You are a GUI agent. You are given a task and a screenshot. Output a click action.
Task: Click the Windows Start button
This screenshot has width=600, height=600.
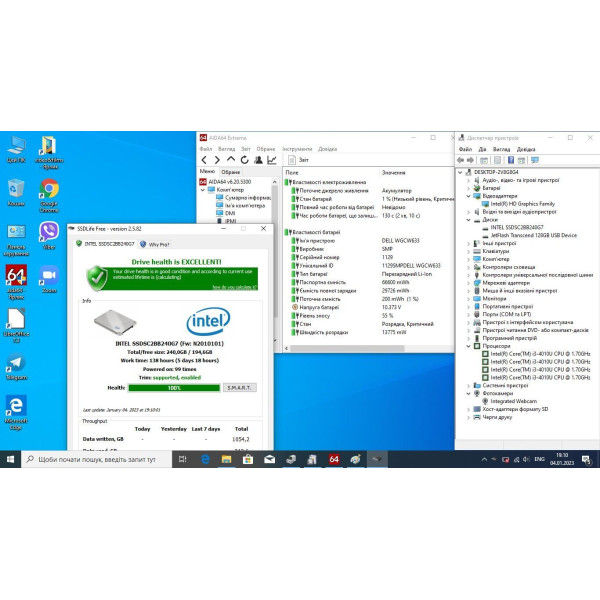click(10, 459)
